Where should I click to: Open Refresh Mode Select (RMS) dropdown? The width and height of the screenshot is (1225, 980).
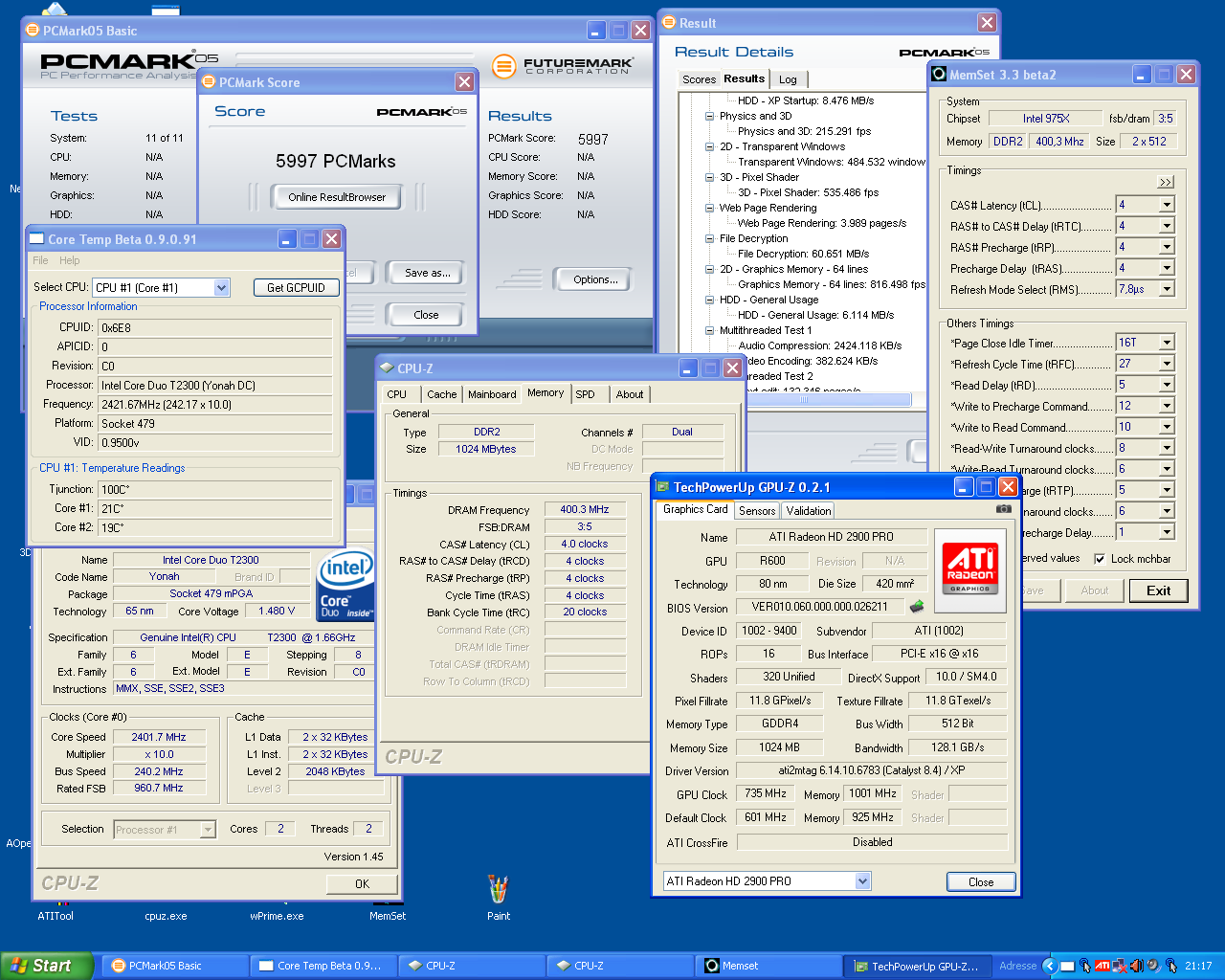pos(1166,289)
